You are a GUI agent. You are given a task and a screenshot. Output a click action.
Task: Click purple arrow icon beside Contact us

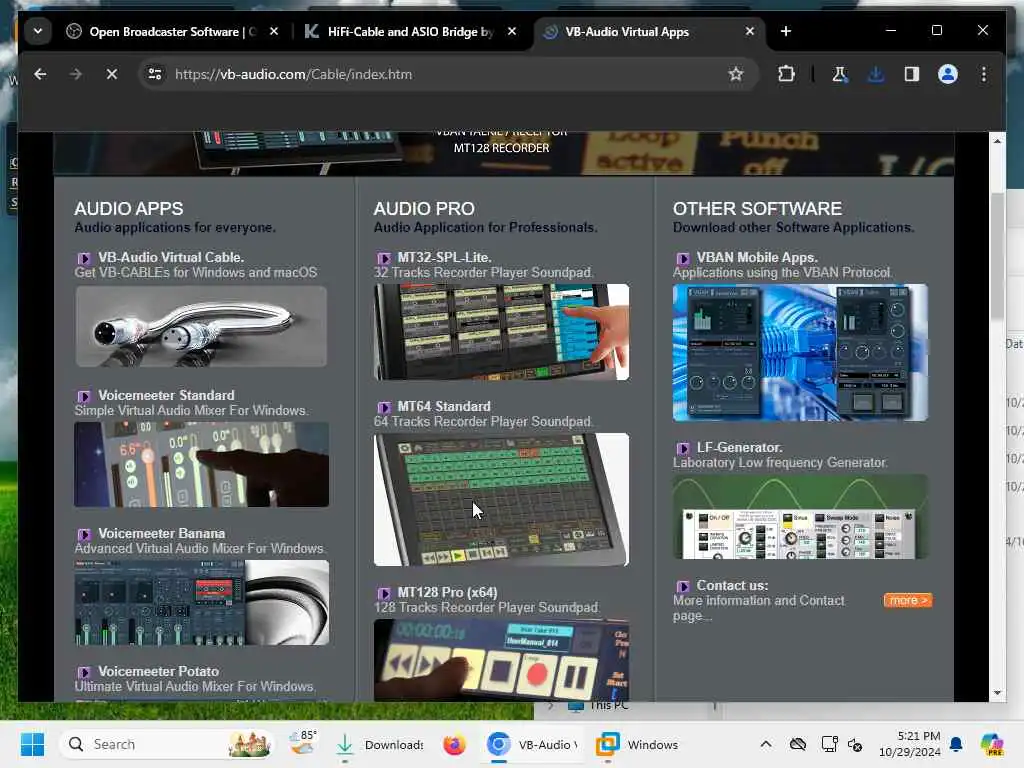(682, 586)
